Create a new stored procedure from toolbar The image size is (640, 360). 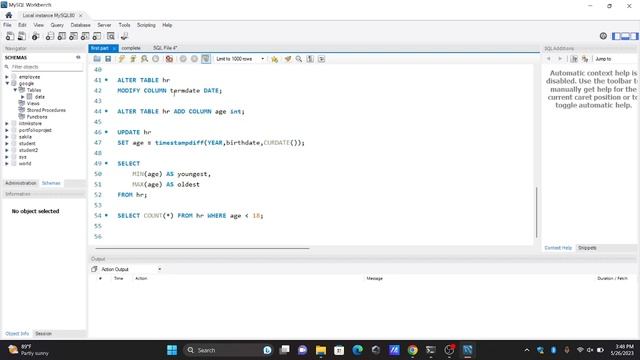pos(85,36)
